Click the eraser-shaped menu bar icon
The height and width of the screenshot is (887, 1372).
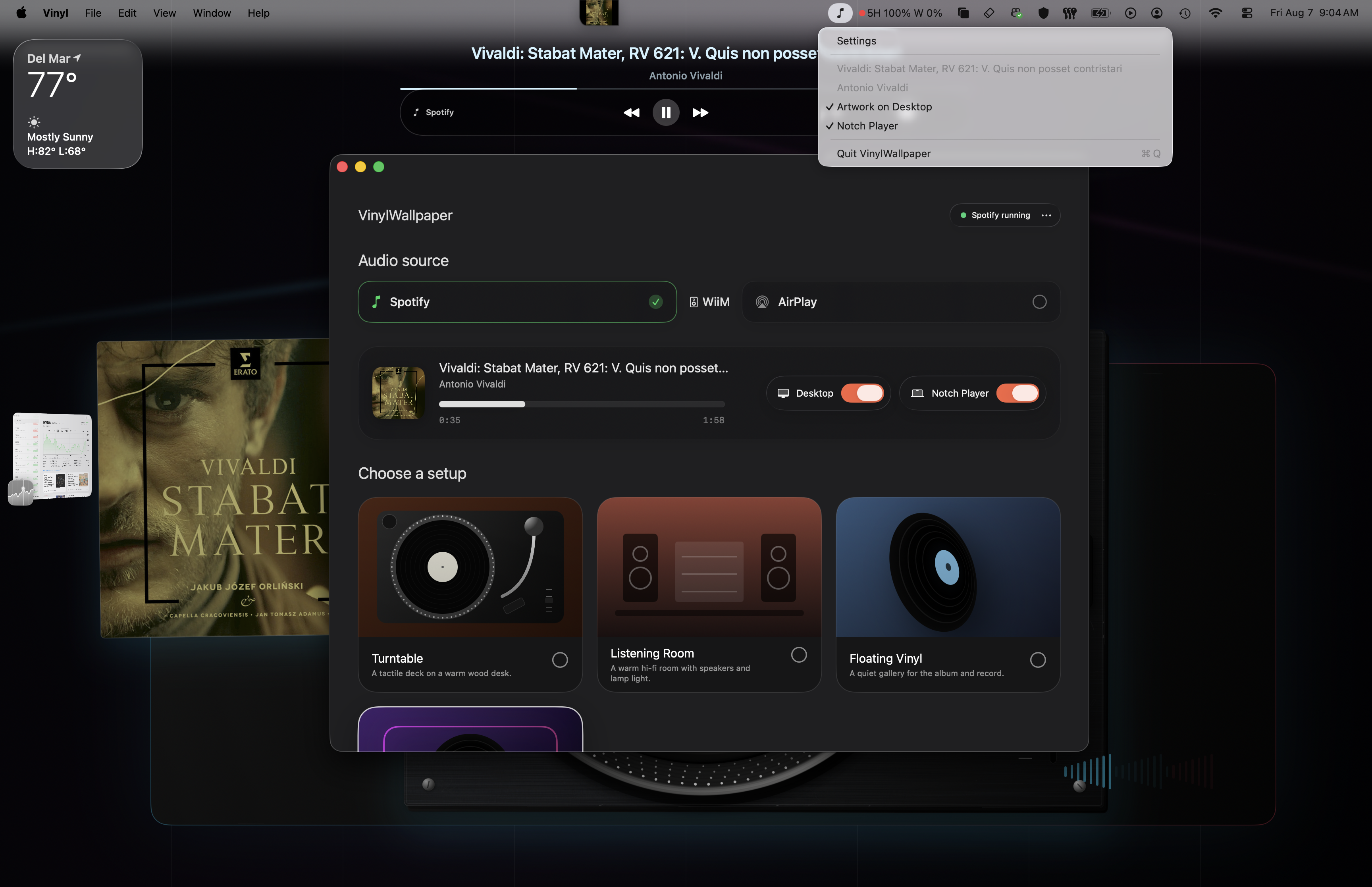[989, 13]
